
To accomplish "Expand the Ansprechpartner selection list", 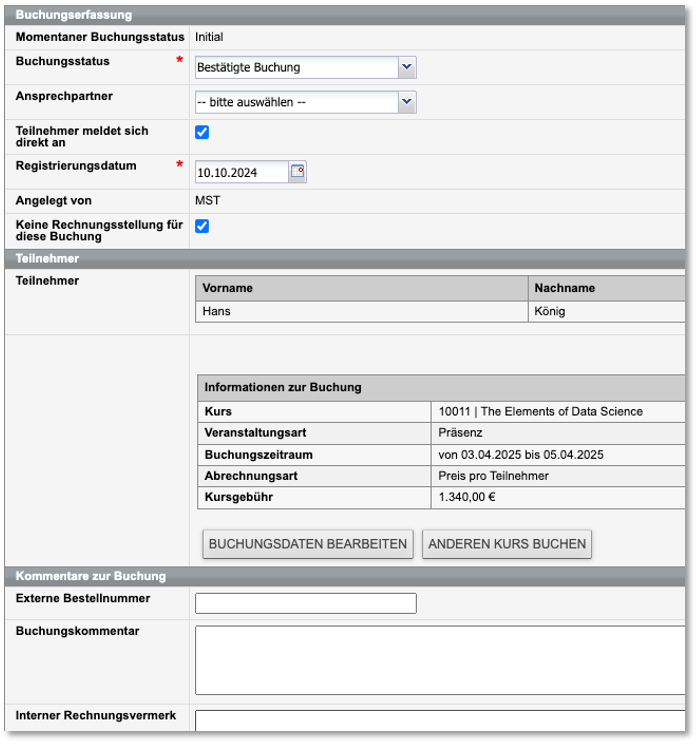I will 305,102.
